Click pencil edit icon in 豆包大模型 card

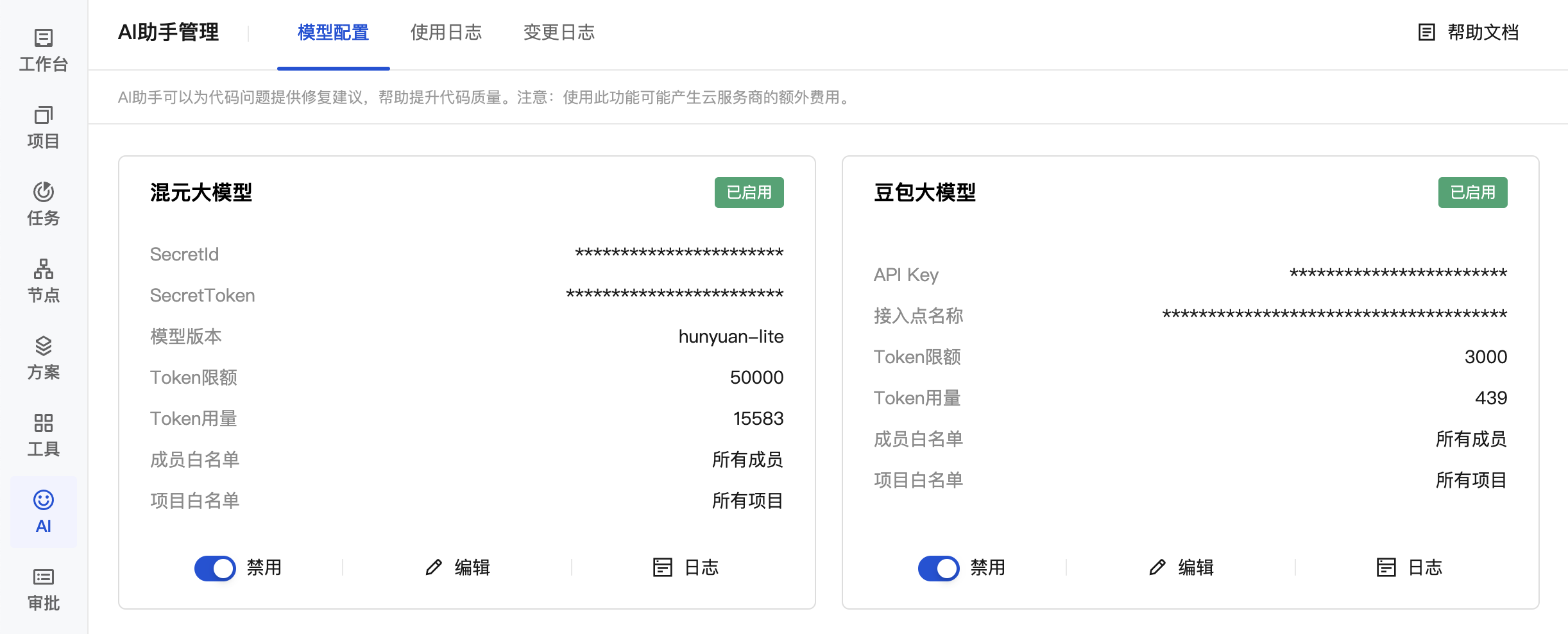click(1157, 567)
